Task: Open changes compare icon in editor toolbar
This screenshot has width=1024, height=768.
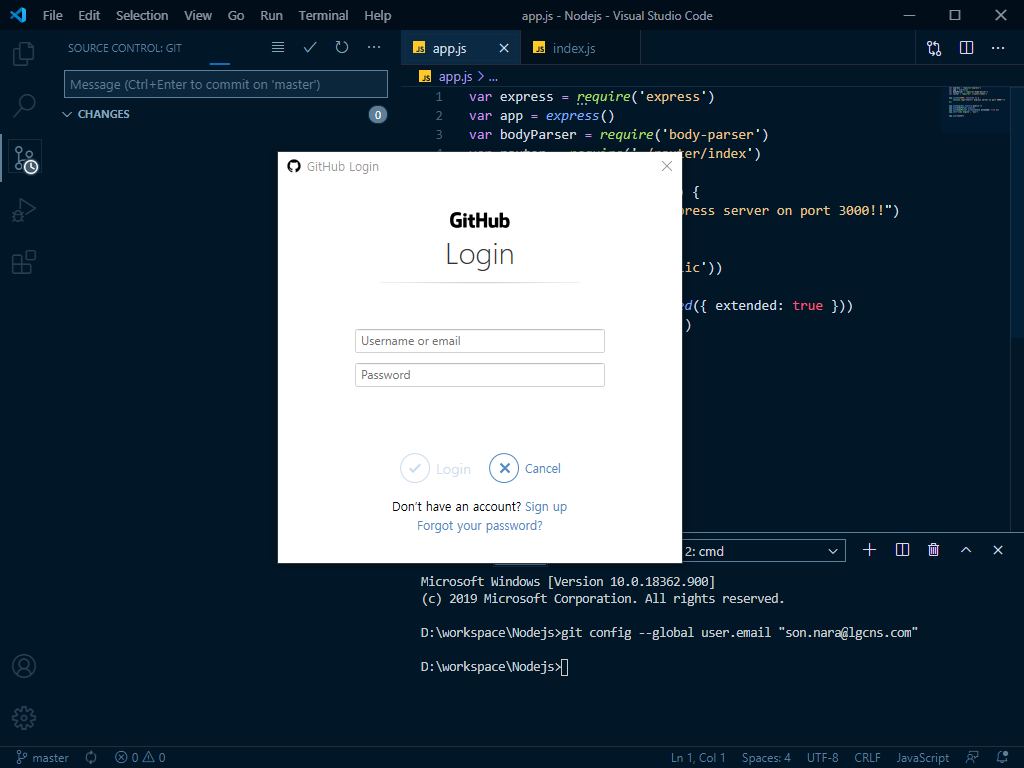Action: point(934,48)
